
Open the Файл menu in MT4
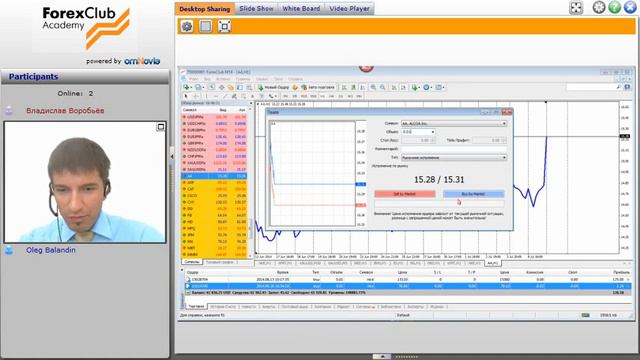coord(193,79)
